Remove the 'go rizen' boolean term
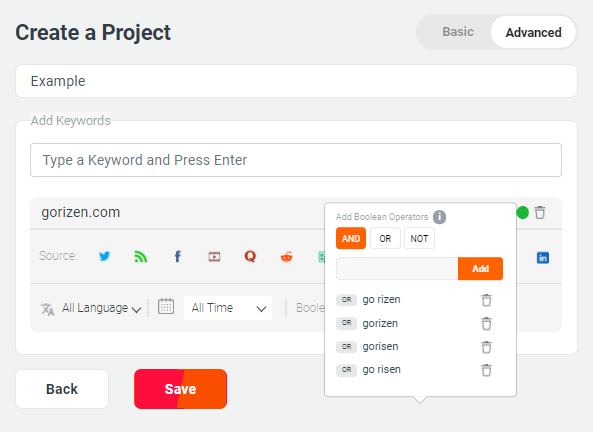The image size is (593, 432). 486,300
